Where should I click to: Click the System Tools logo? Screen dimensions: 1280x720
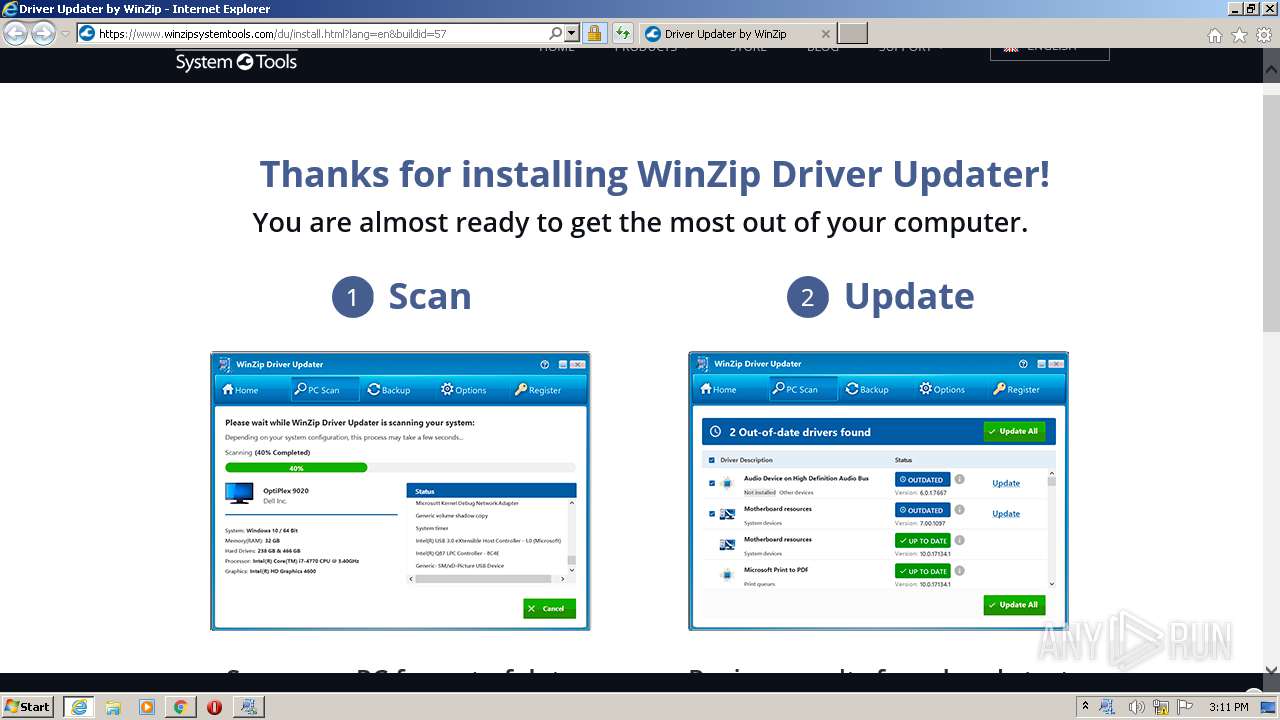coord(236,61)
